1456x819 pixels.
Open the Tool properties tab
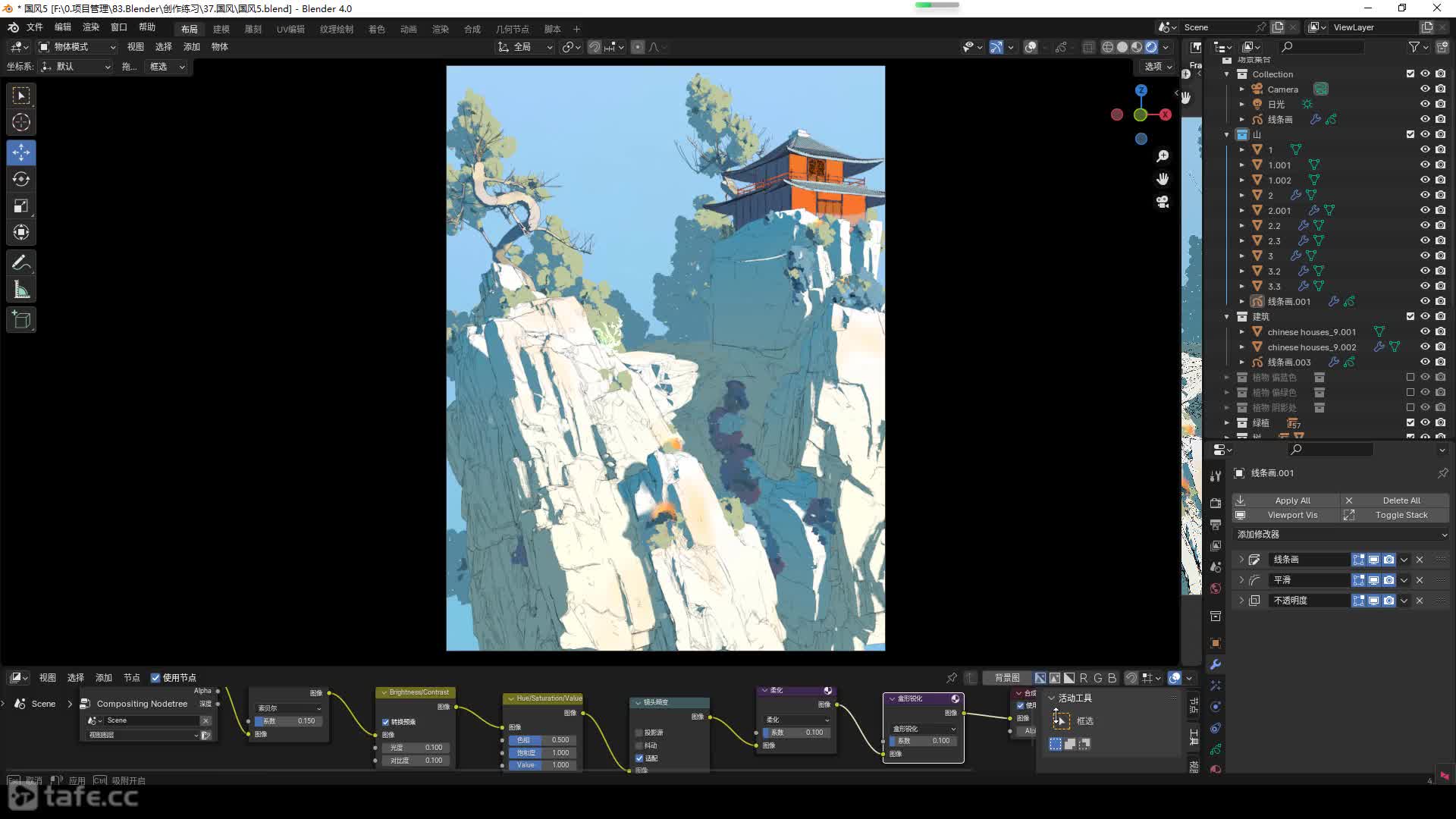pyautogui.click(x=1216, y=476)
